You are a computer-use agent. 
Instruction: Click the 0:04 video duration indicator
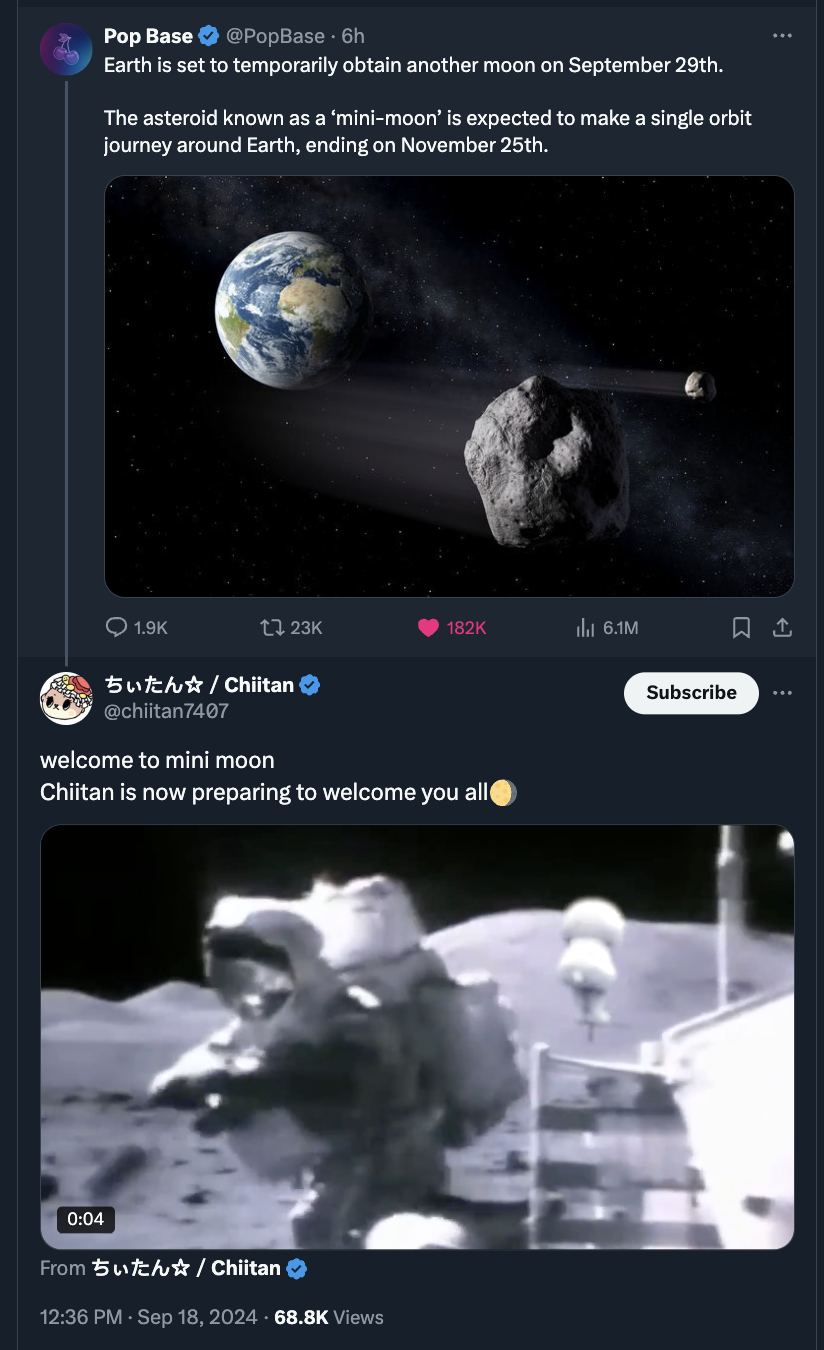pos(84,1219)
